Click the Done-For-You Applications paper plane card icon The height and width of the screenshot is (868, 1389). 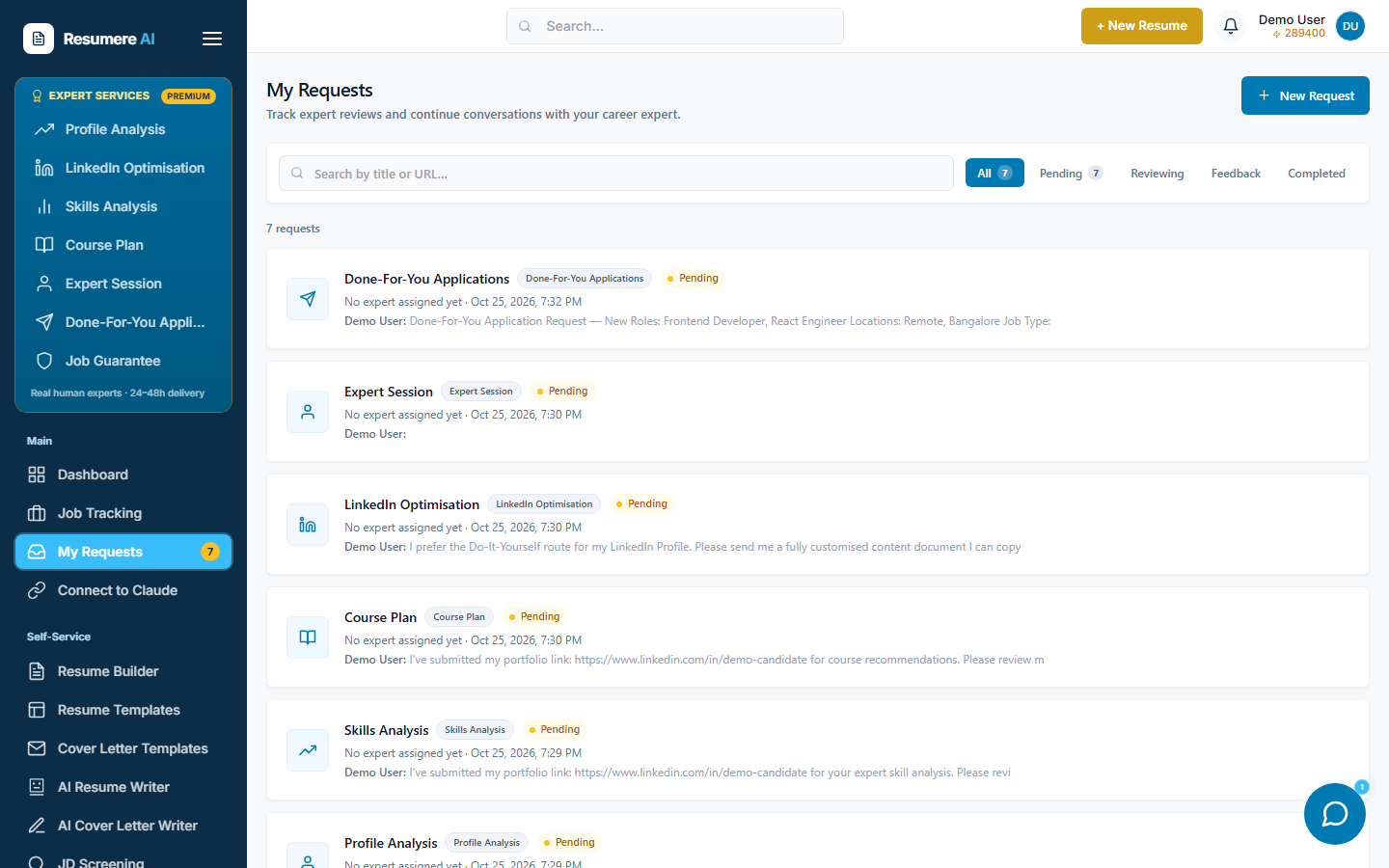308,299
